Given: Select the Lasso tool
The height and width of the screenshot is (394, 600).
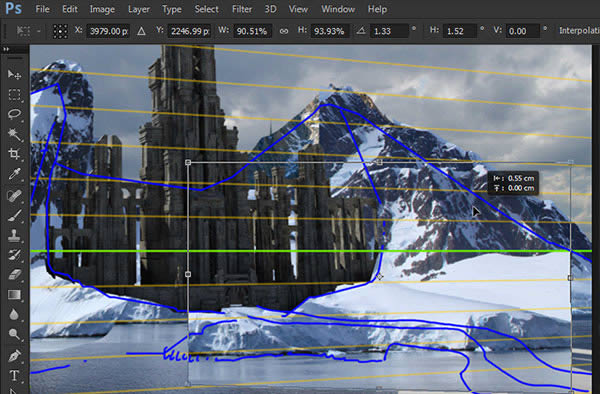Looking at the screenshot, I should (14, 114).
